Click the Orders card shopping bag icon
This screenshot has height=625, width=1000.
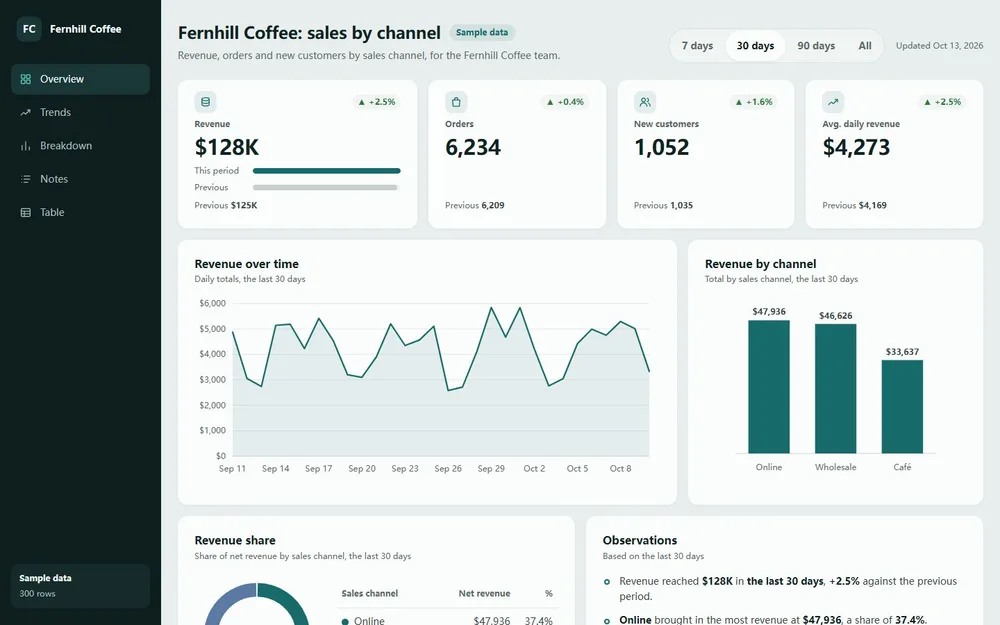pos(456,102)
